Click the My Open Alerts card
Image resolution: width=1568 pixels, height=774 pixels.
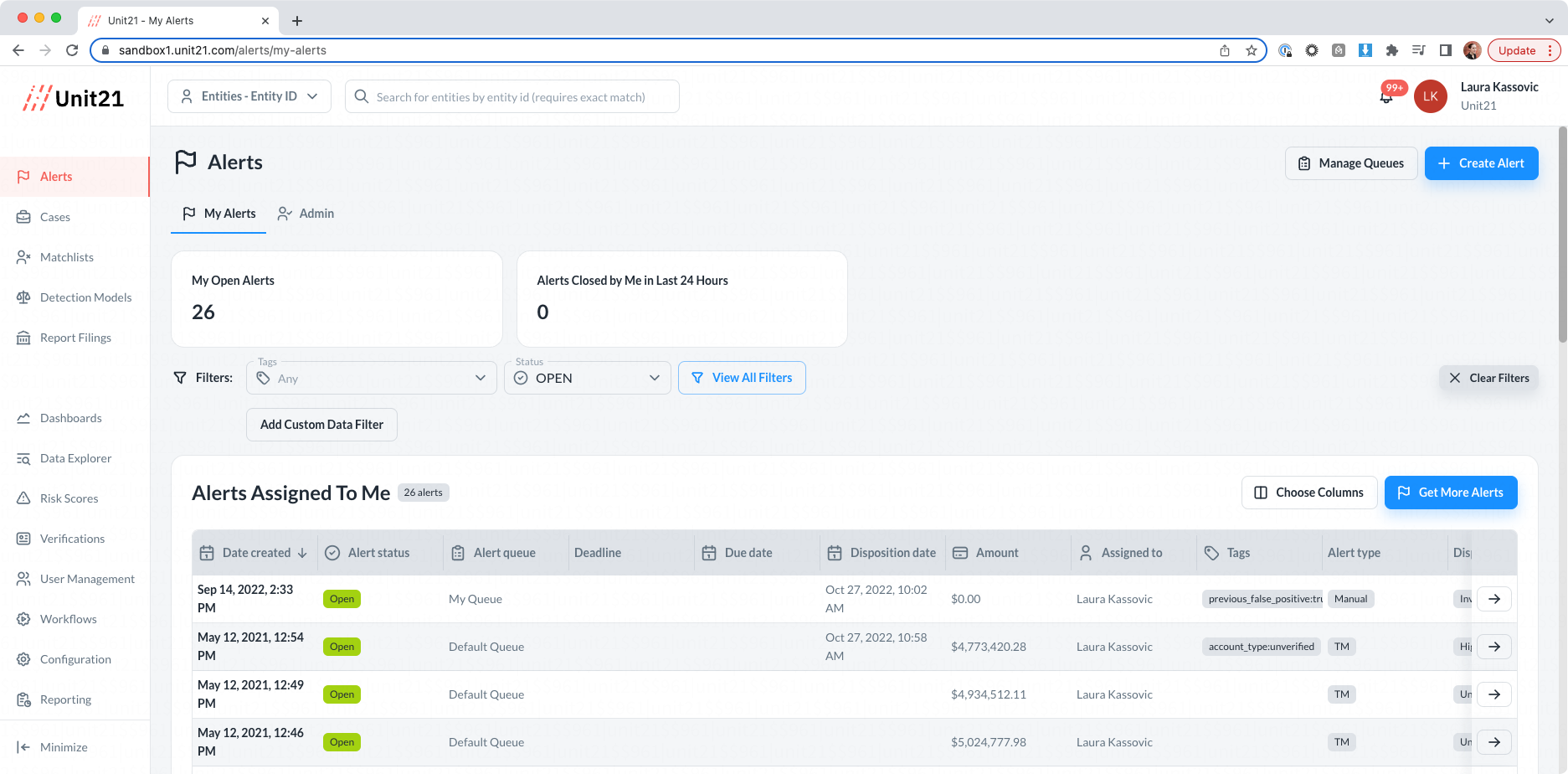click(x=337, y=299)
